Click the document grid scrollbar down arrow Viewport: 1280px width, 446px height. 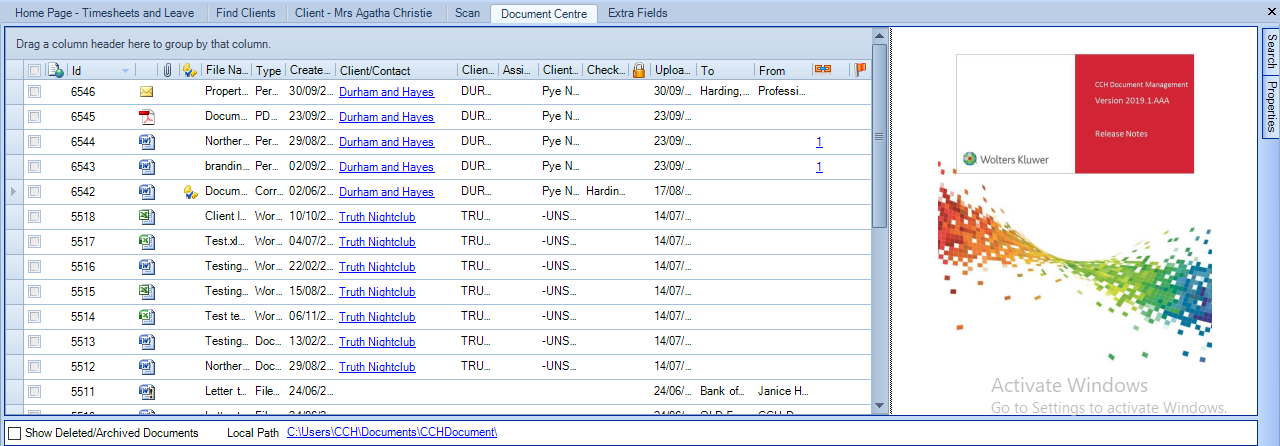(x=880, y=405)
